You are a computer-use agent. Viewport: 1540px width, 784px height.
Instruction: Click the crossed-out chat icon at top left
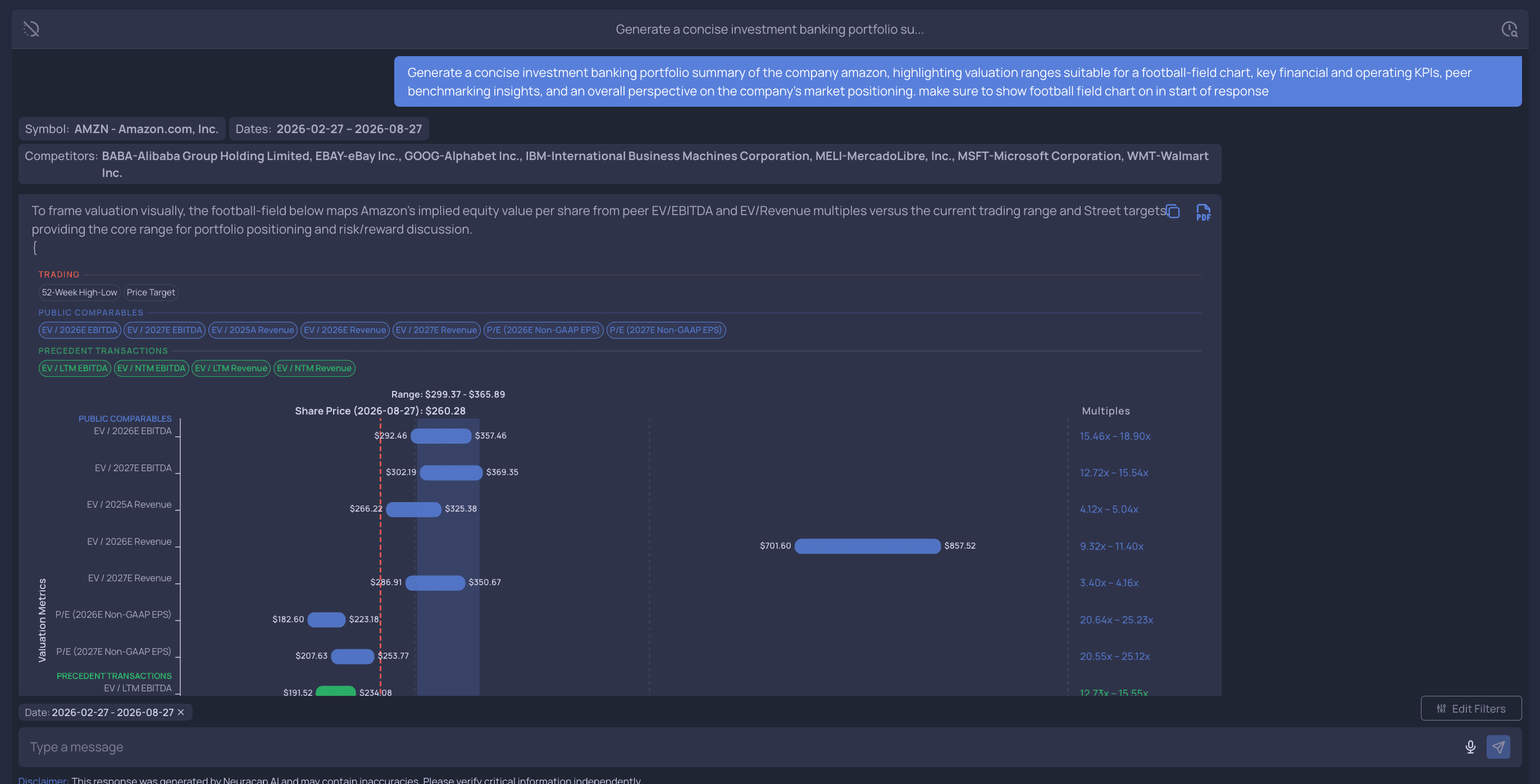pos(31,29)
